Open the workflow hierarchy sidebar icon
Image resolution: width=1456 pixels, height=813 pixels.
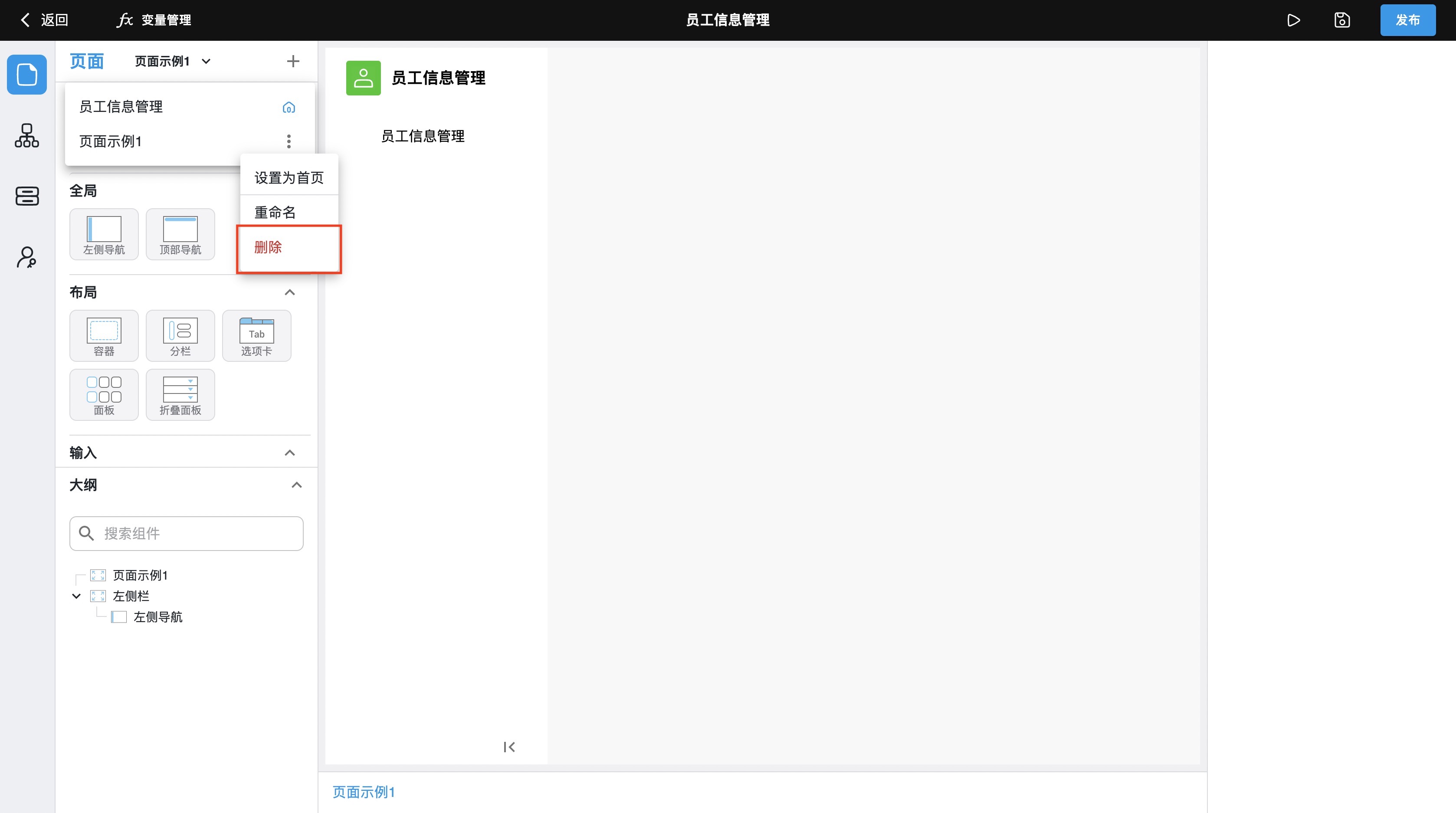(26, 136)
